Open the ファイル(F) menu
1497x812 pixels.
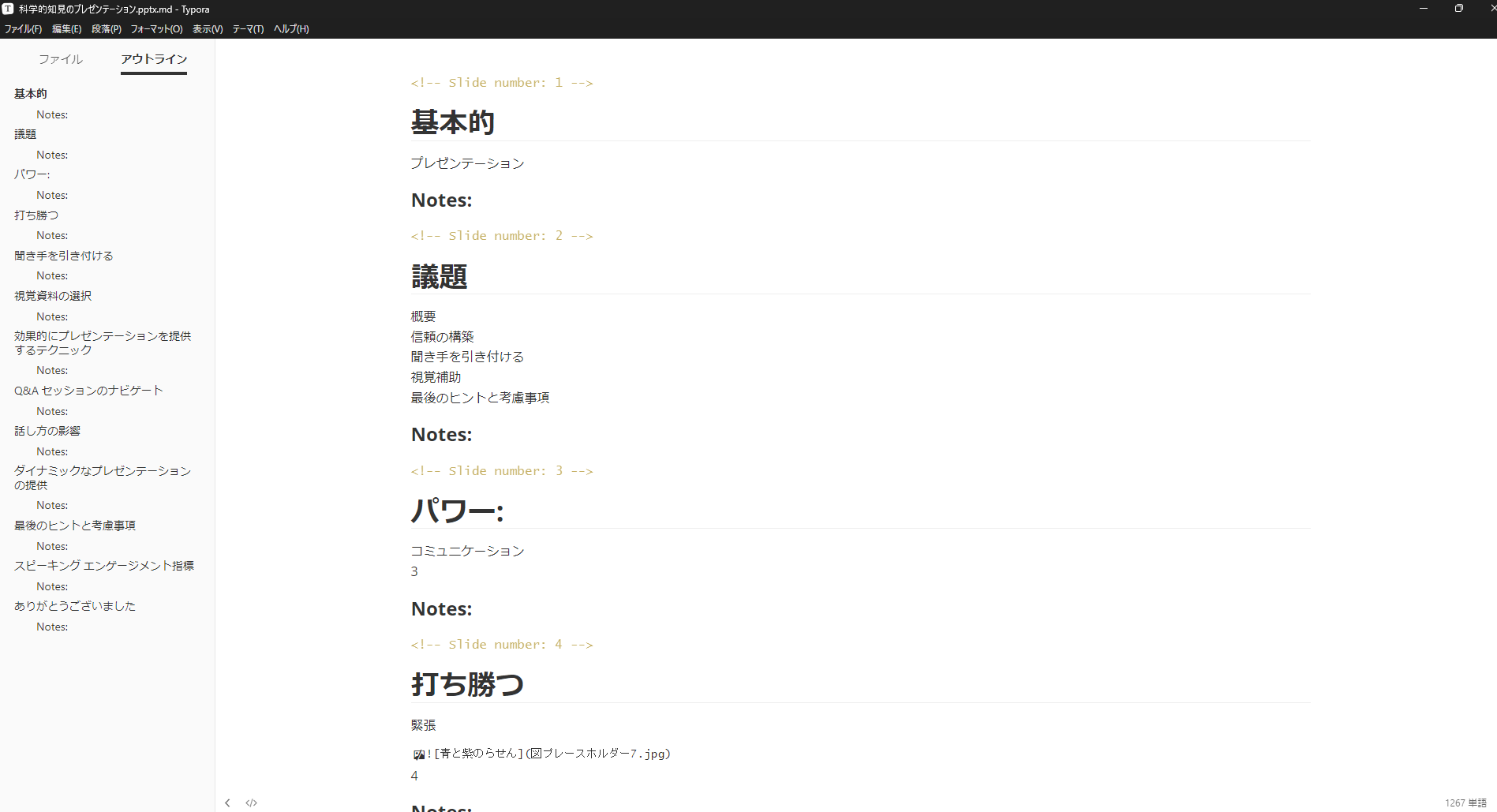click(22, 28)
